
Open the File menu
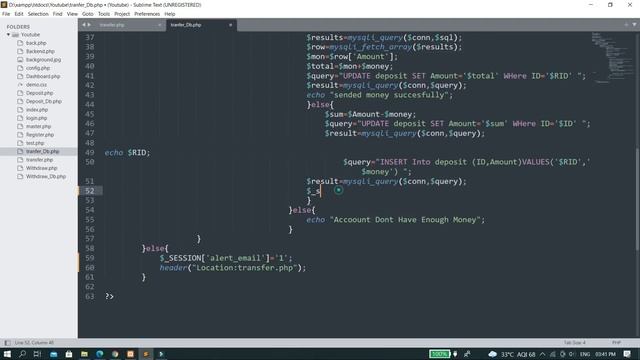click(x=6, y=14)
